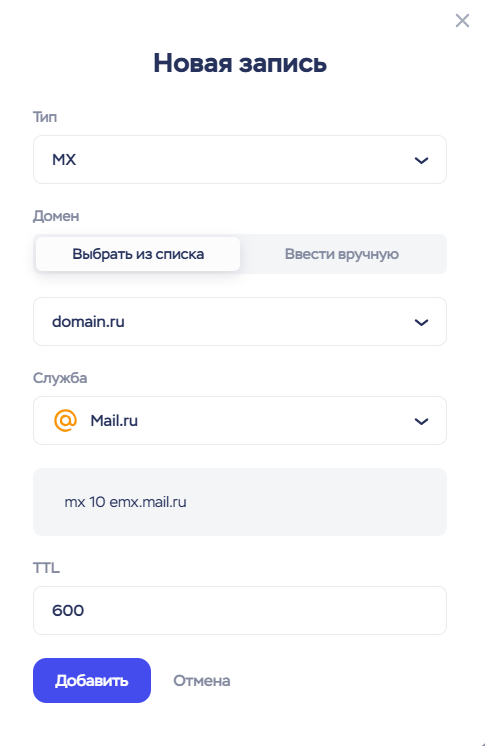Click the Служба field label
Viewport: 485px width, 746px height.
(60, 378)
